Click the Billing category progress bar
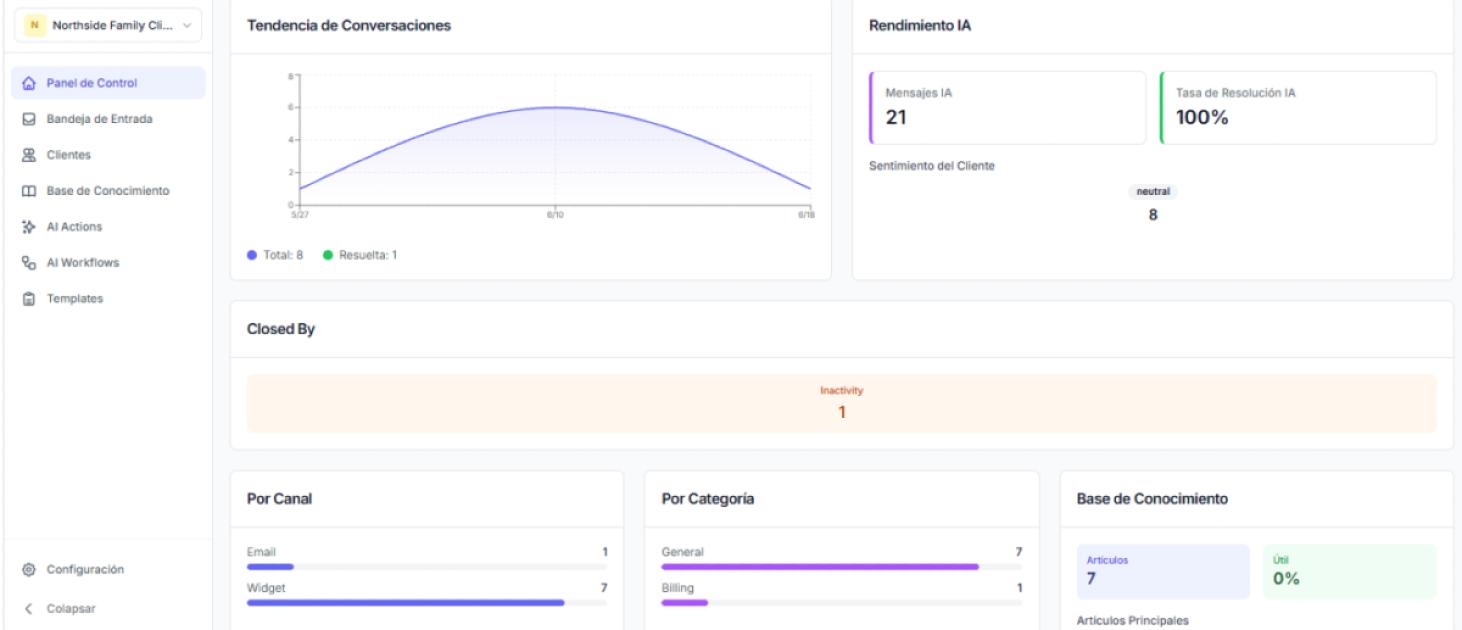 [842, 603]
